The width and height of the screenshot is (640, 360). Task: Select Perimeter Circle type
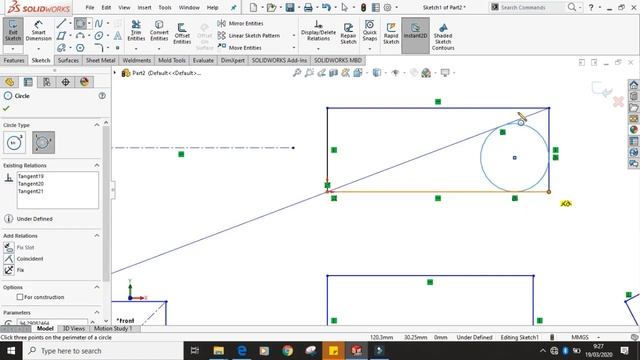(x=43, y=142)
